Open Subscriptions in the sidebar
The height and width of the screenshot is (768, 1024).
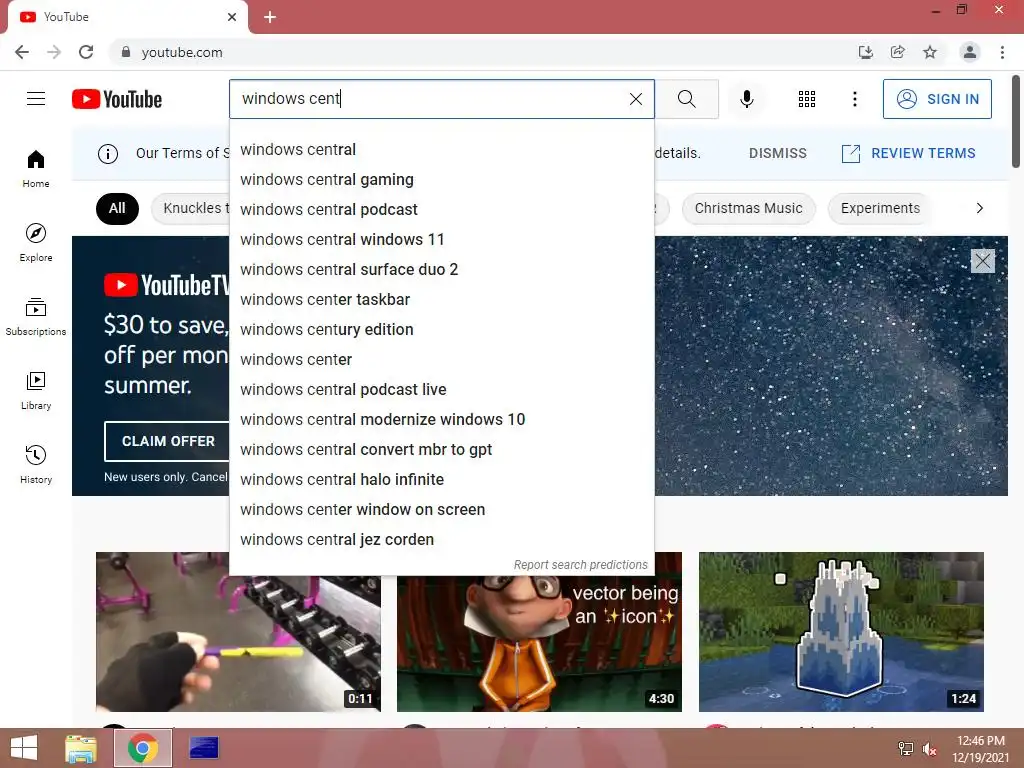[36, 316]
